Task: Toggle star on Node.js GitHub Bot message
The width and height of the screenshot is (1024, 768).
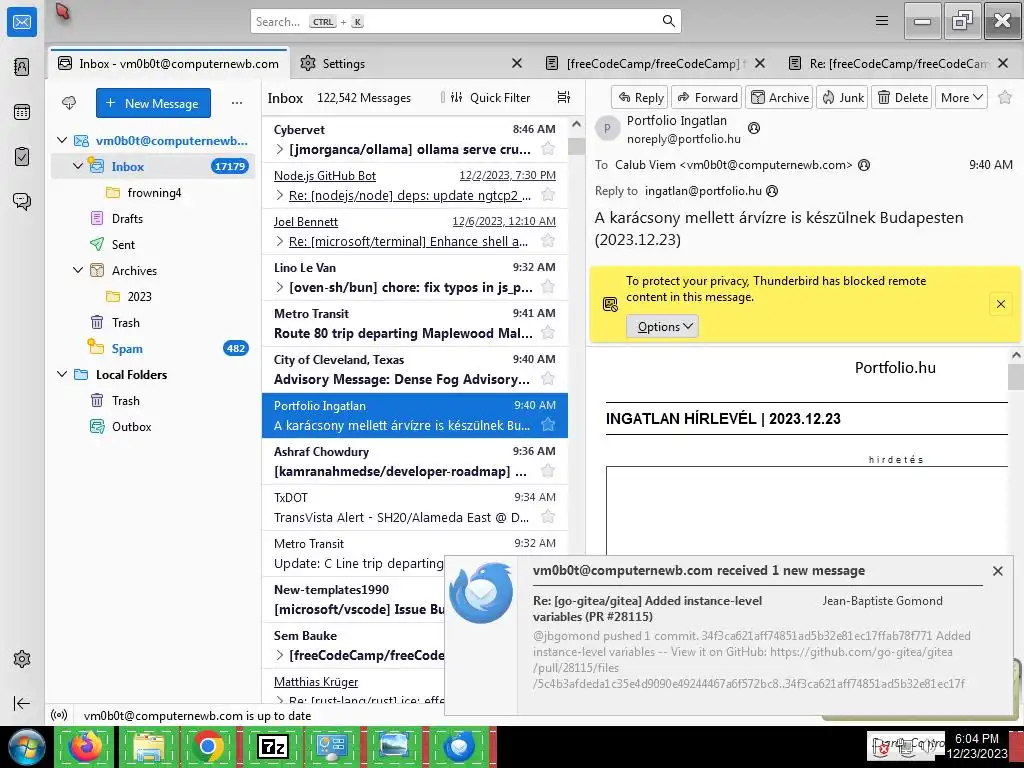Action: point(548,195)
